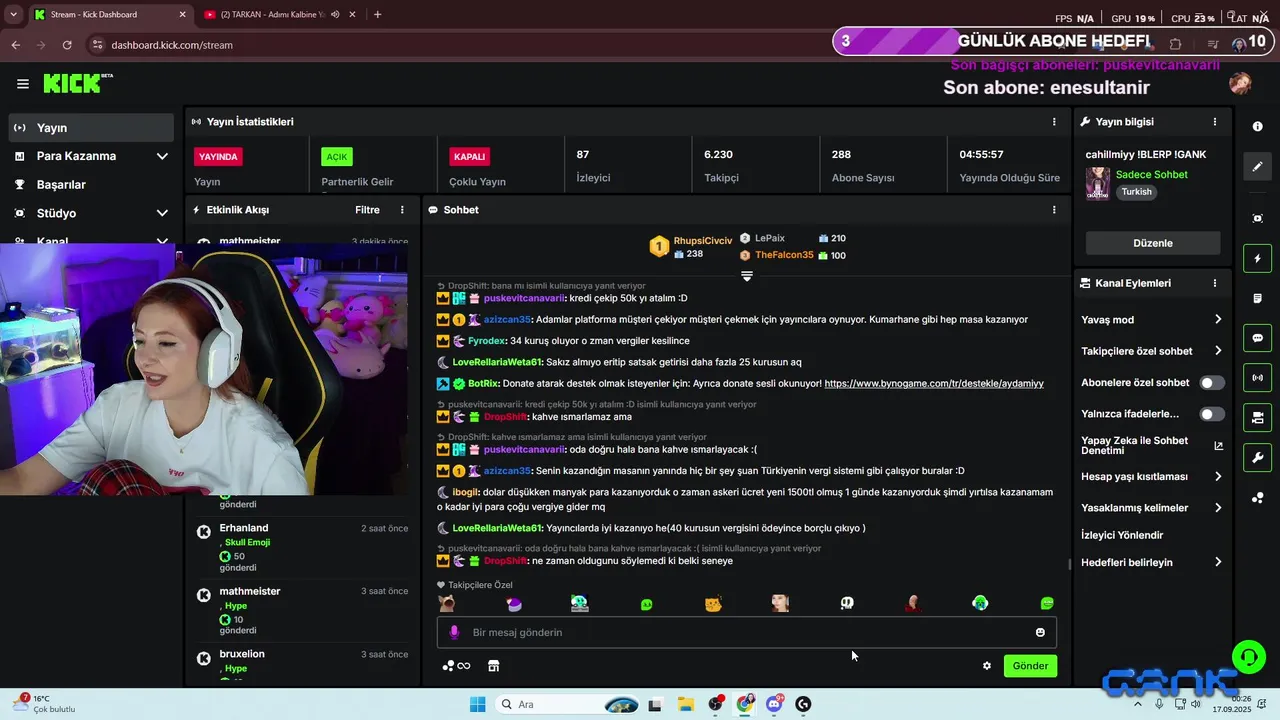Viewport: 1280px width, 720px height.
Task: Open Yayın bilgisi three-dot menu
Action: (1215, 122)
